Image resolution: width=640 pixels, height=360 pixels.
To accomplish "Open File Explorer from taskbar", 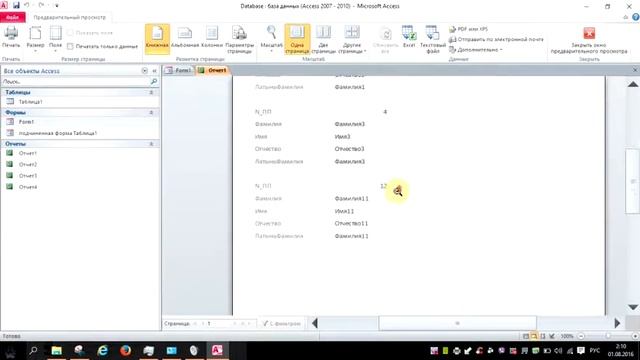I will pos(56,351).
